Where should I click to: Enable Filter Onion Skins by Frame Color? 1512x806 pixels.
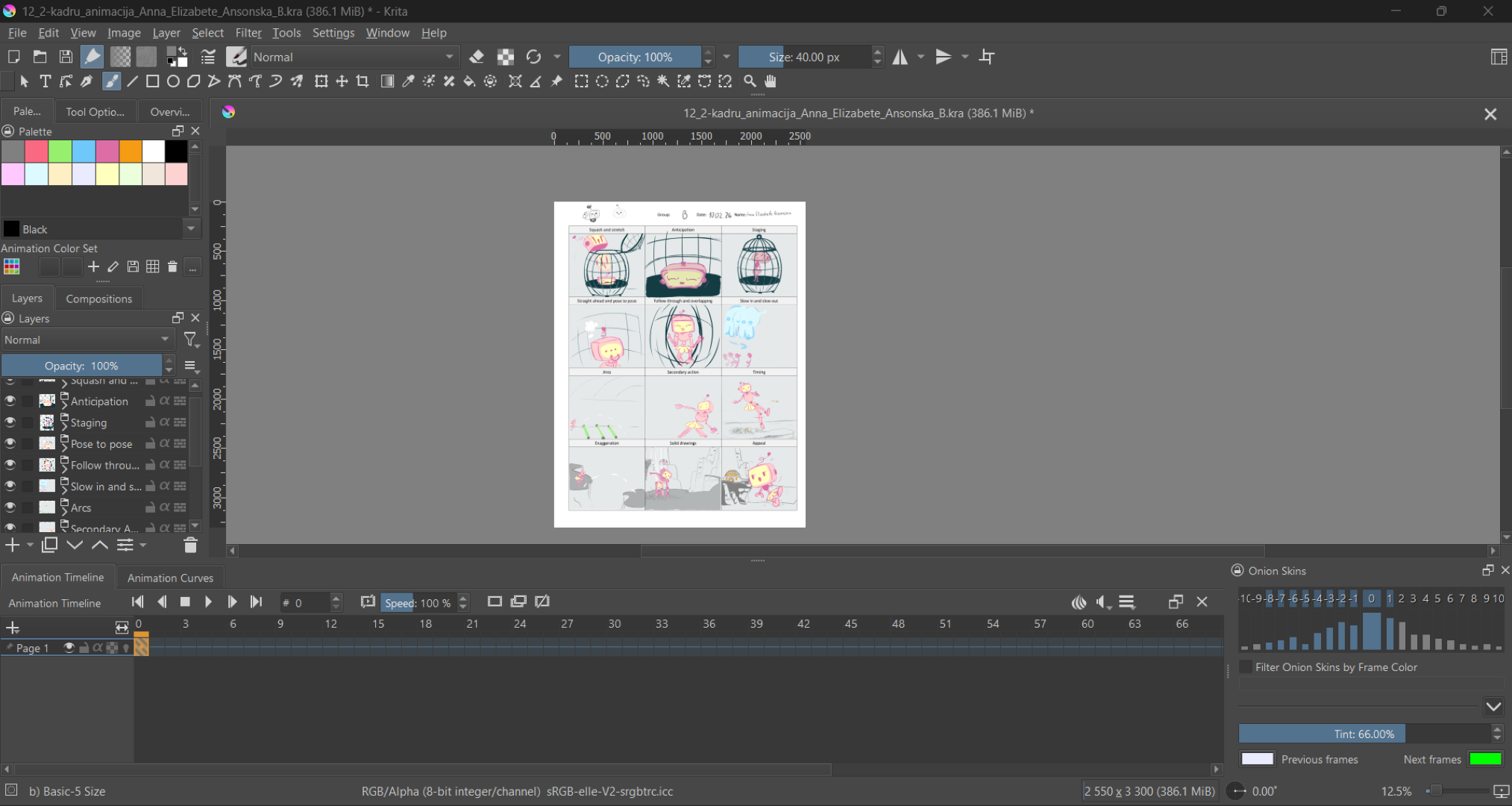coord(1246,667)
